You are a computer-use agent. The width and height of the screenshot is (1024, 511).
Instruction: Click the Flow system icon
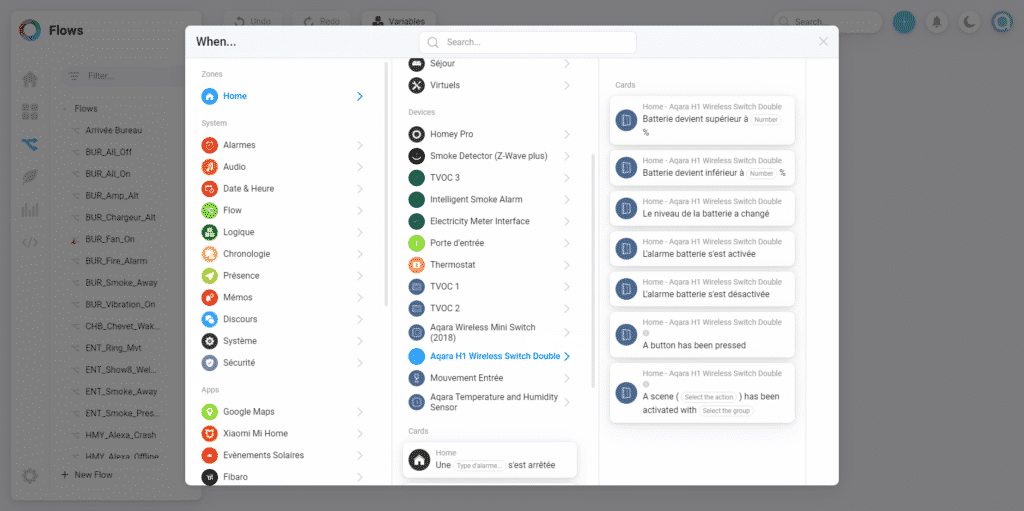tap(210, 210)
